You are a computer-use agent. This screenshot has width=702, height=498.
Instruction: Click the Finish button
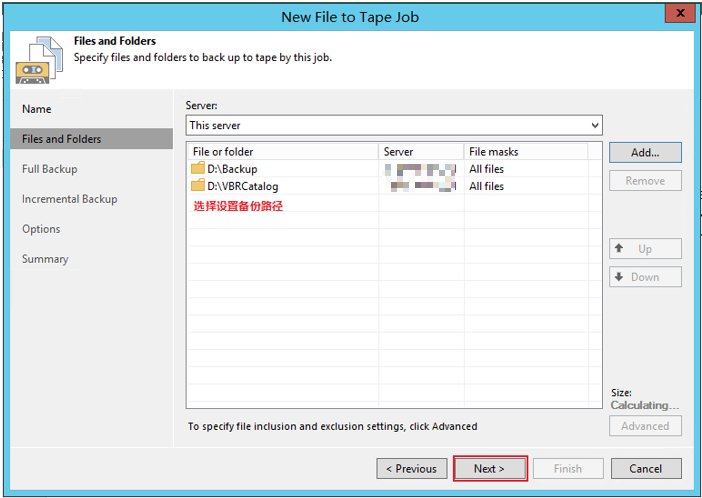[568, 468]
